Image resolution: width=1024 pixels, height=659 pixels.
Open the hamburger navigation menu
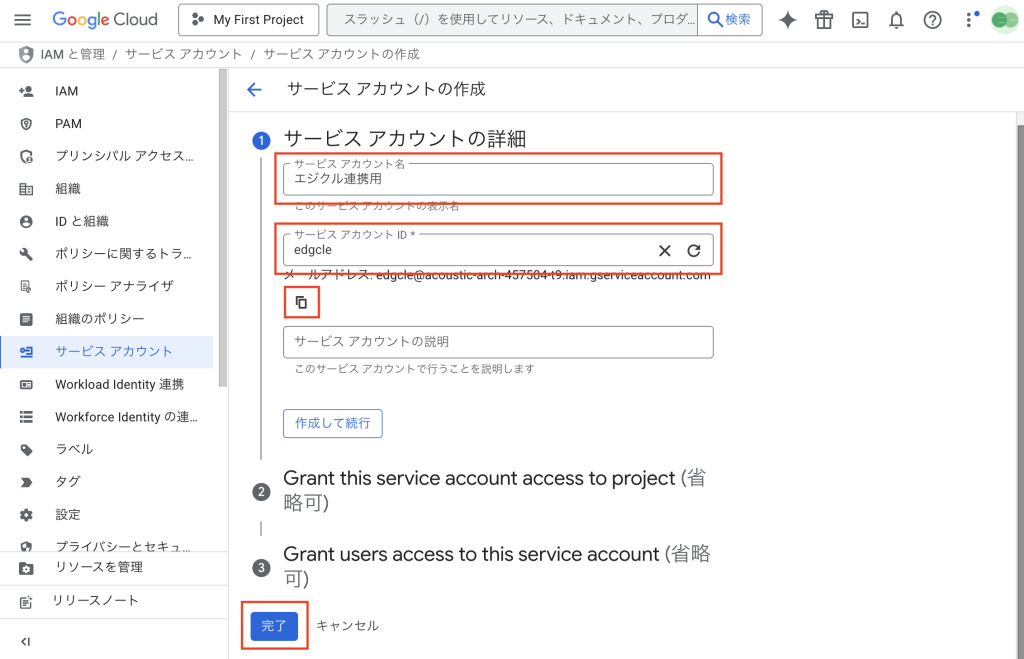(23, 20)
